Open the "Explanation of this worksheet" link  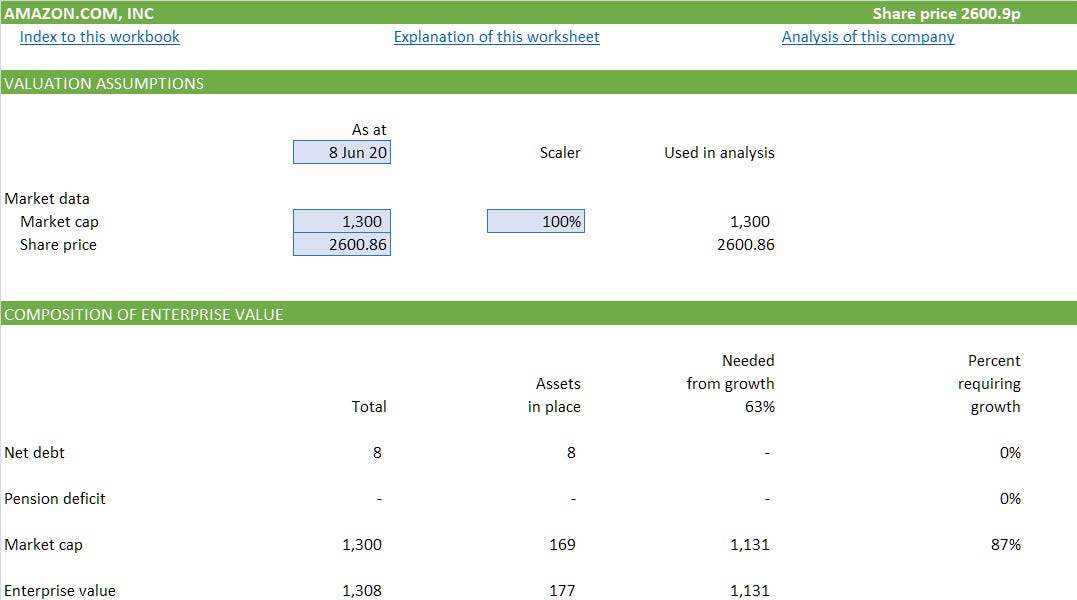click(496, 36)
